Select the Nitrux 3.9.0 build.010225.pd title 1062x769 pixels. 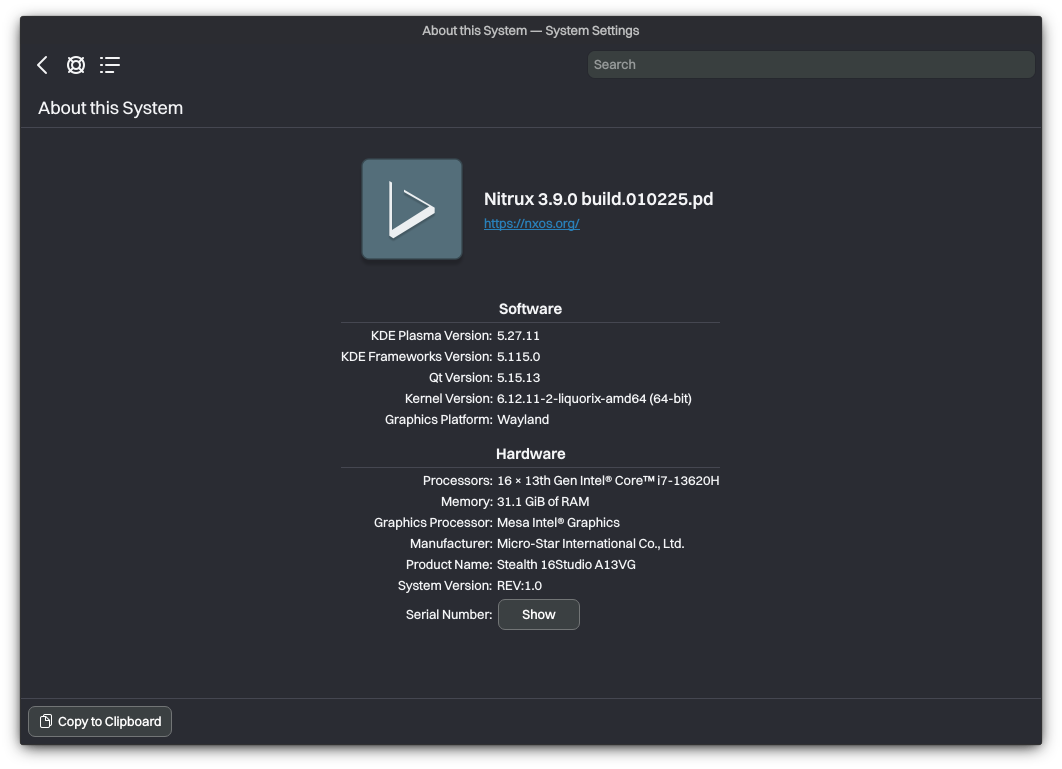coord(598,199)
